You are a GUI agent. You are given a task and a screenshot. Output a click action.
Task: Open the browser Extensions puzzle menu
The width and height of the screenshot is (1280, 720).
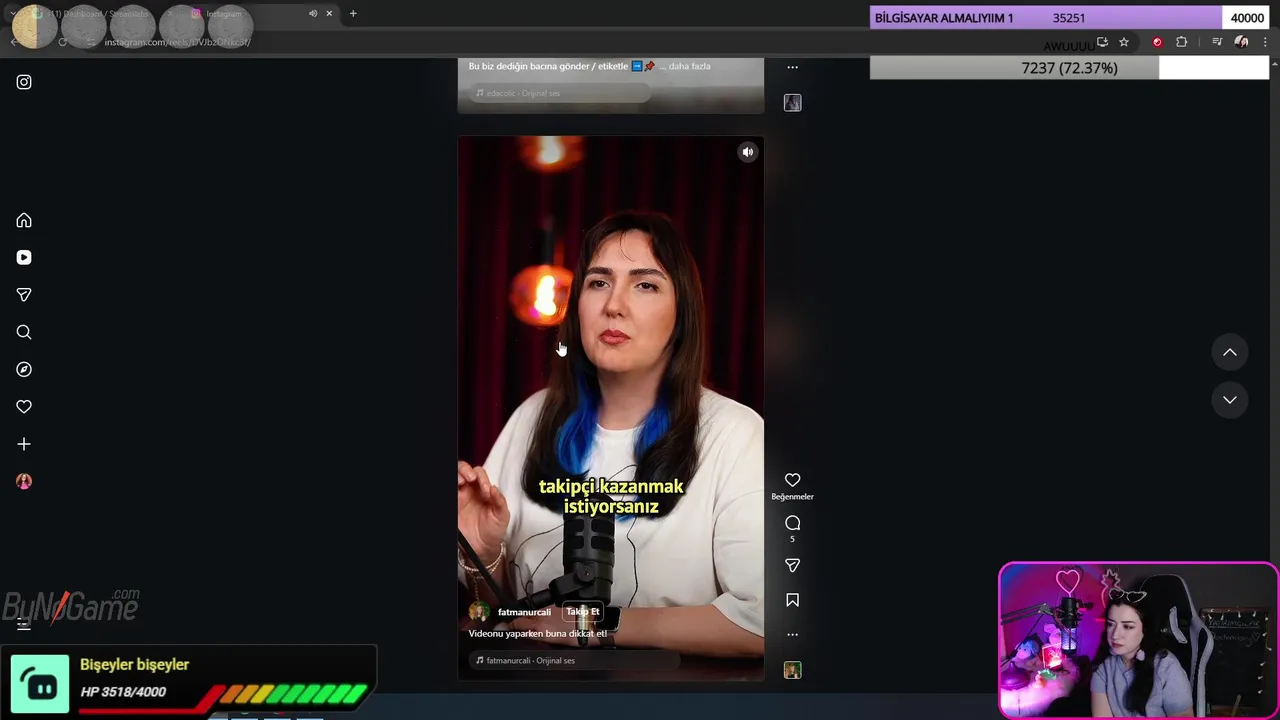click(1182, 42)
